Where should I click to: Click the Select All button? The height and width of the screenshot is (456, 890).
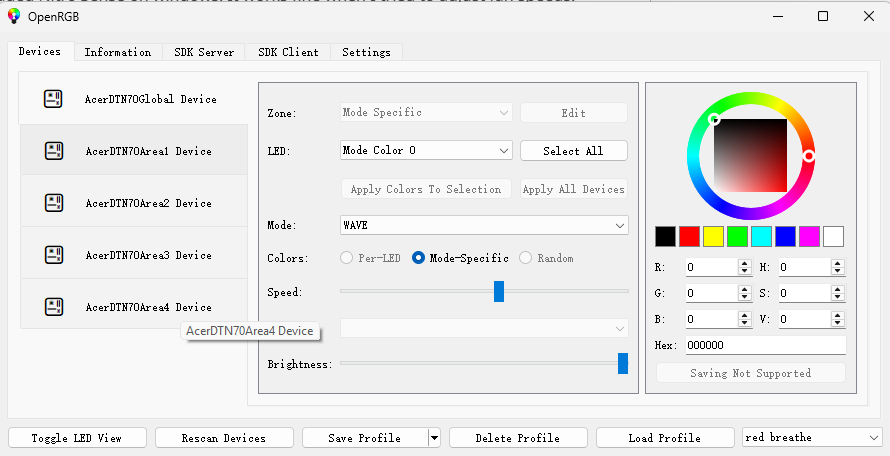[x=574, y=150]
